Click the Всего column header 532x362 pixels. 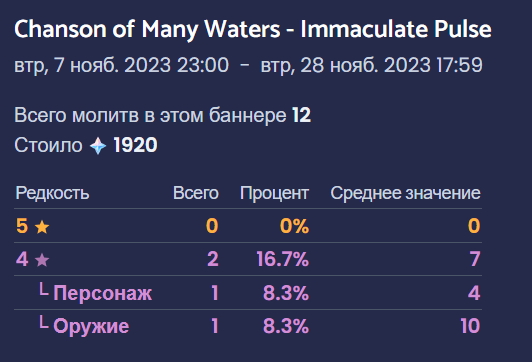click(196, 193)
